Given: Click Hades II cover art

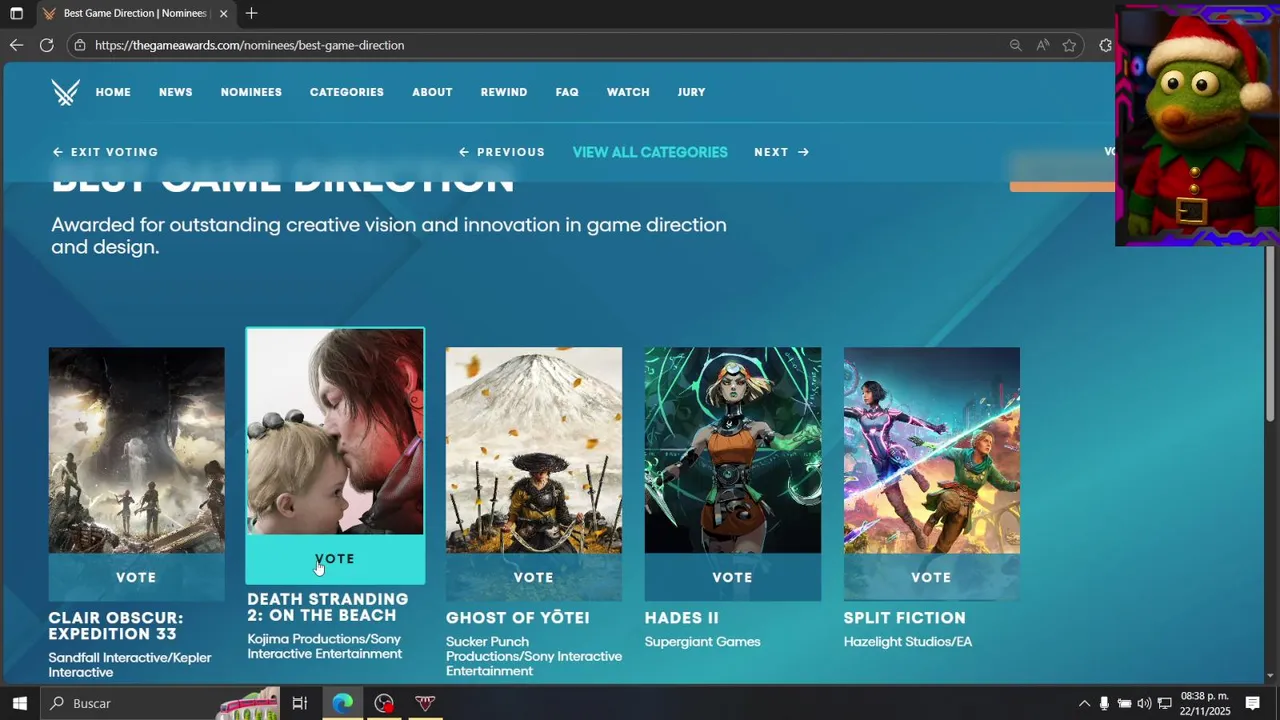Looking at the screenshot, I should [733, 450].
